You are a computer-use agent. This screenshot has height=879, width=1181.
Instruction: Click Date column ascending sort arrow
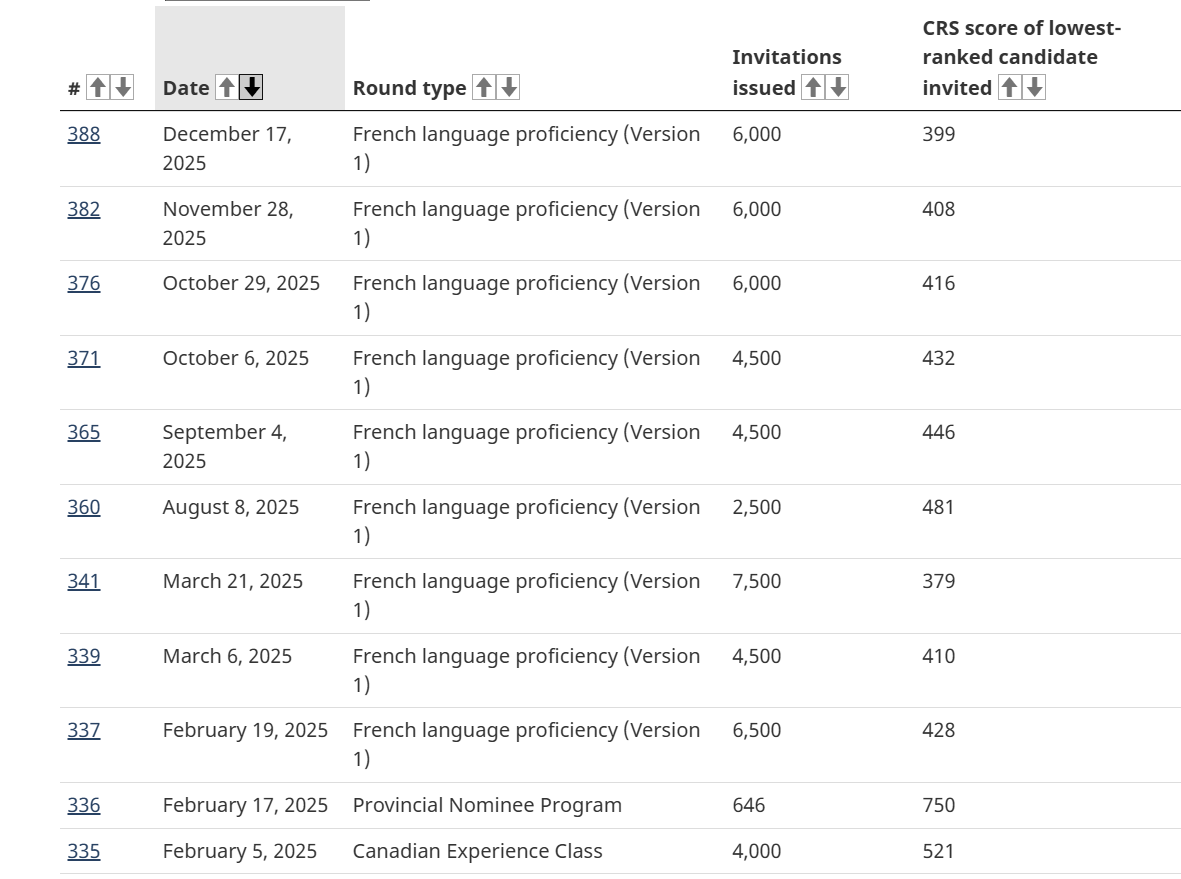227,88
